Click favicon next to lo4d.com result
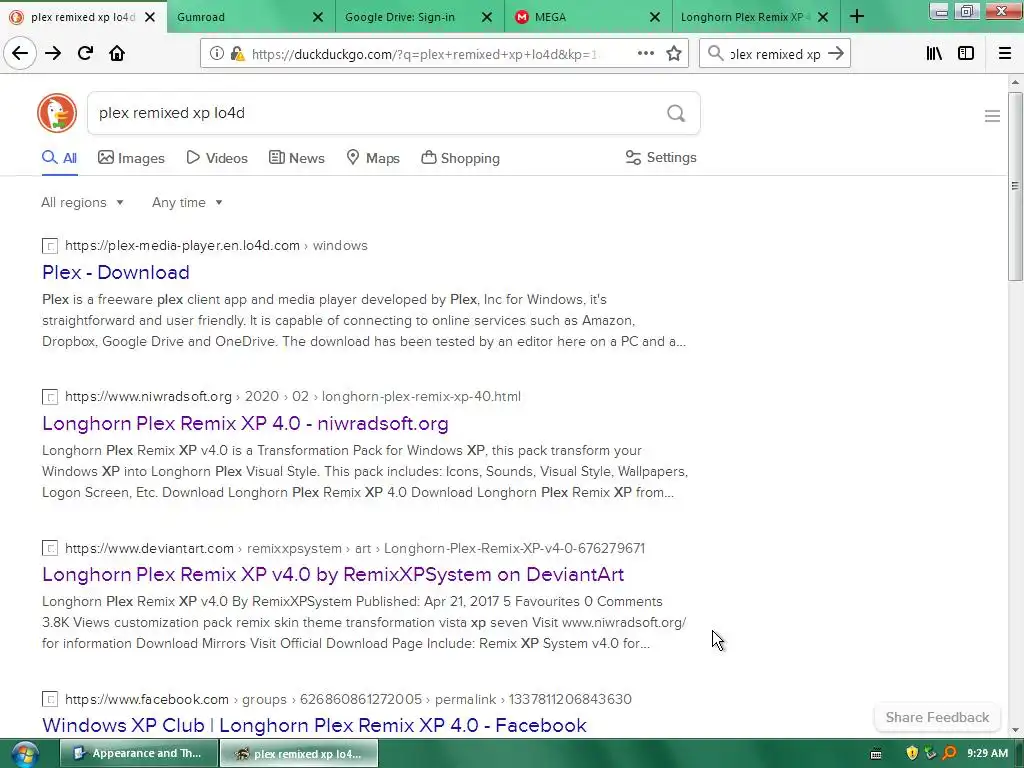 [50, 246]
